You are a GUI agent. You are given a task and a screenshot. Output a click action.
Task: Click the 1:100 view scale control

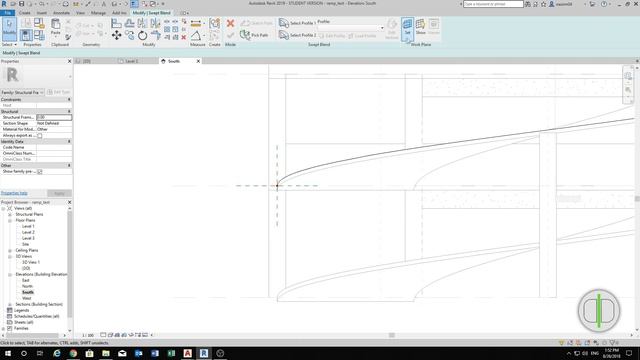point(88,335)
